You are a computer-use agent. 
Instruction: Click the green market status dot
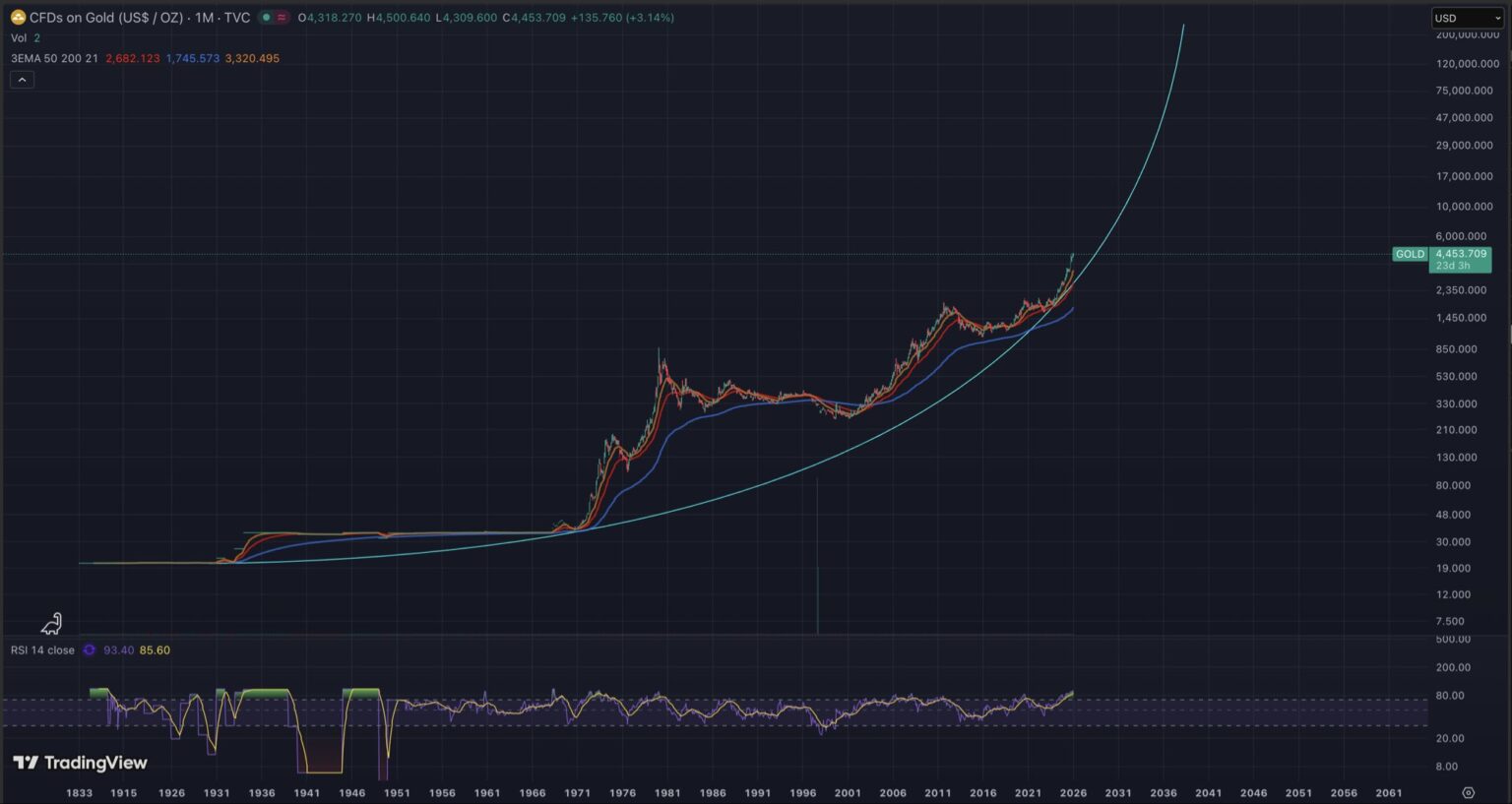[x=266, y=18]
